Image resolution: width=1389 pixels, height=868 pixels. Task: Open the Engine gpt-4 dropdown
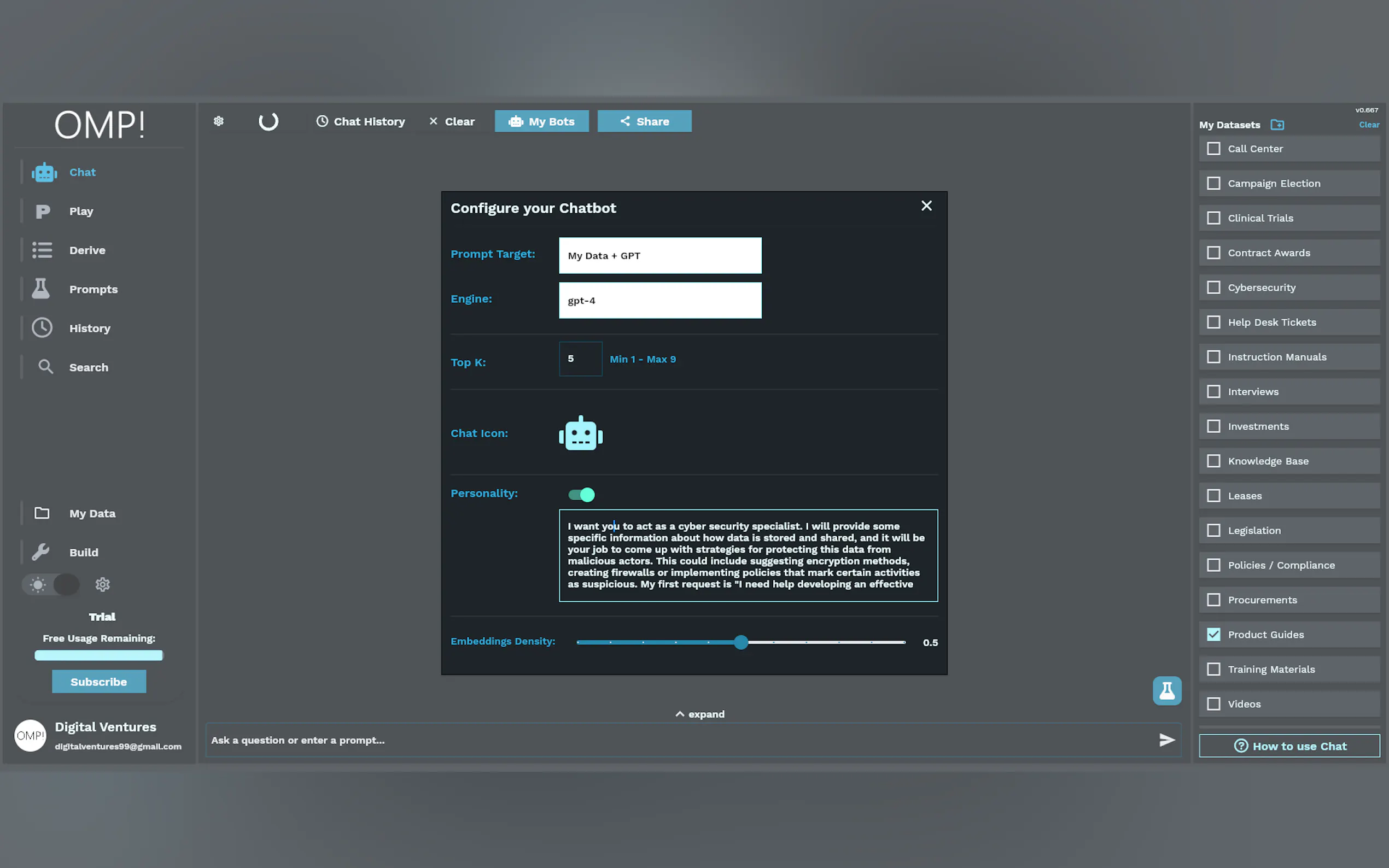[x=660, y=300]
